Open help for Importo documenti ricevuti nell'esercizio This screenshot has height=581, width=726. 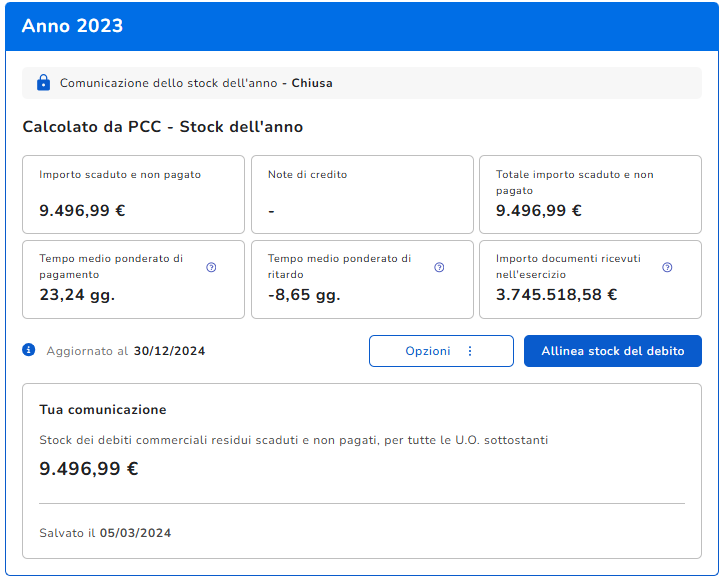point(667,267)
